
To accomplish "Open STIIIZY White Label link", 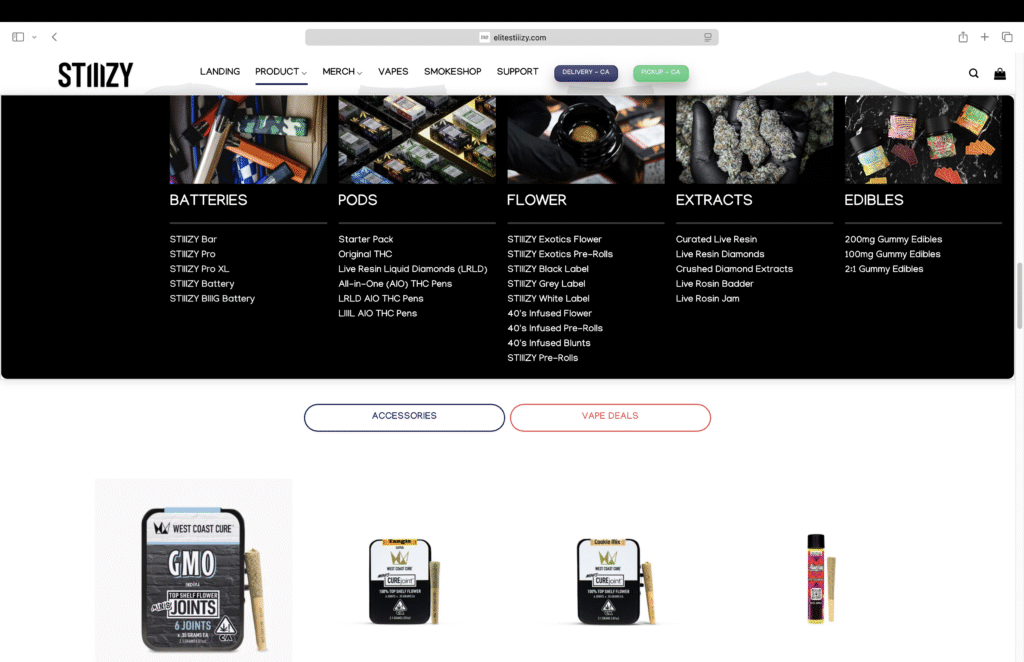I will [x=548, y=299].
